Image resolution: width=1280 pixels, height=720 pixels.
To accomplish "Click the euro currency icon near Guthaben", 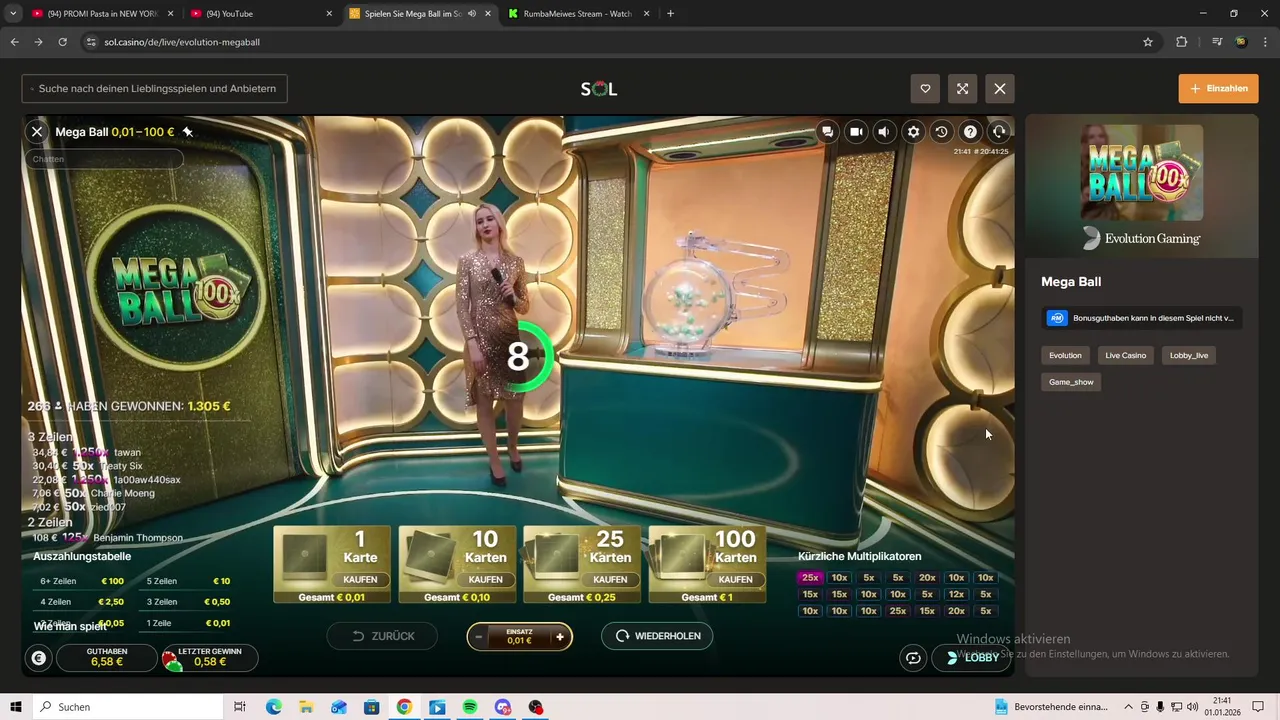I will [x=39, y=658].
